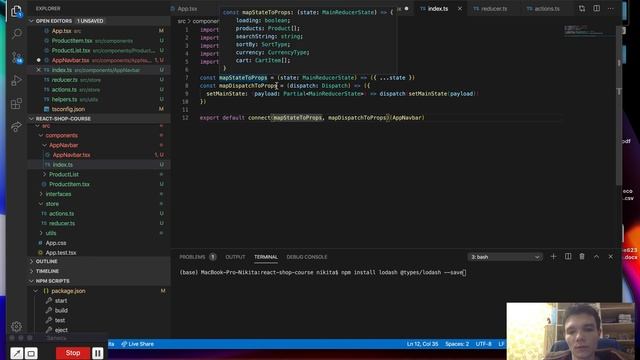640x360 pixels.
Task: Click the recording pause button
Action: (x=98, y=353)
